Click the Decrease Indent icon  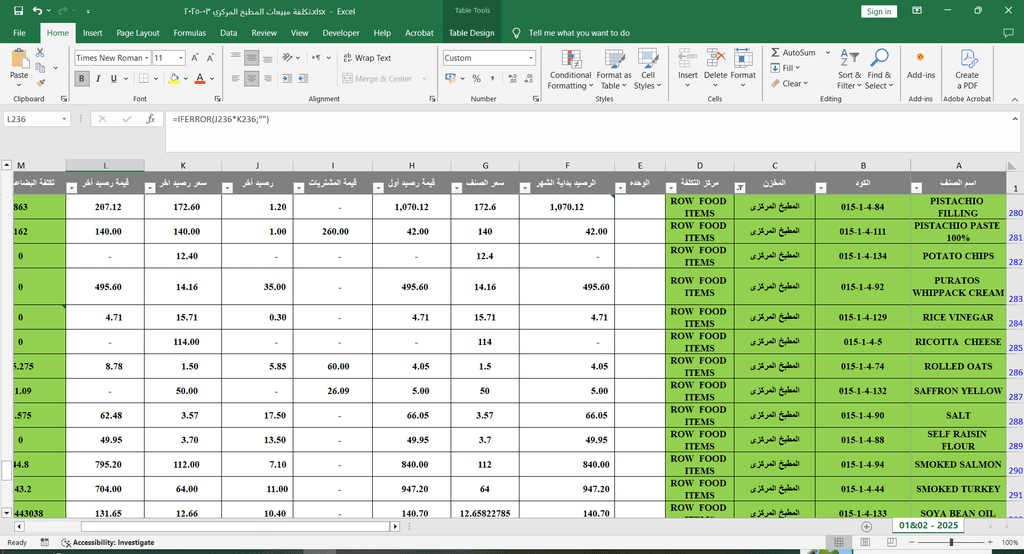[x=287, y=78]
